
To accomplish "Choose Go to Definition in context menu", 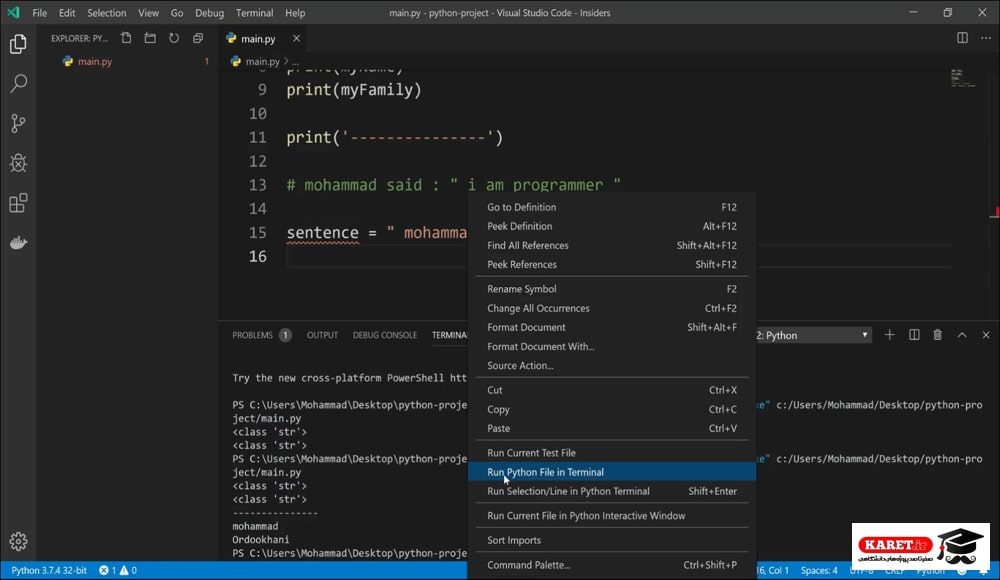I will pos(612,207).
